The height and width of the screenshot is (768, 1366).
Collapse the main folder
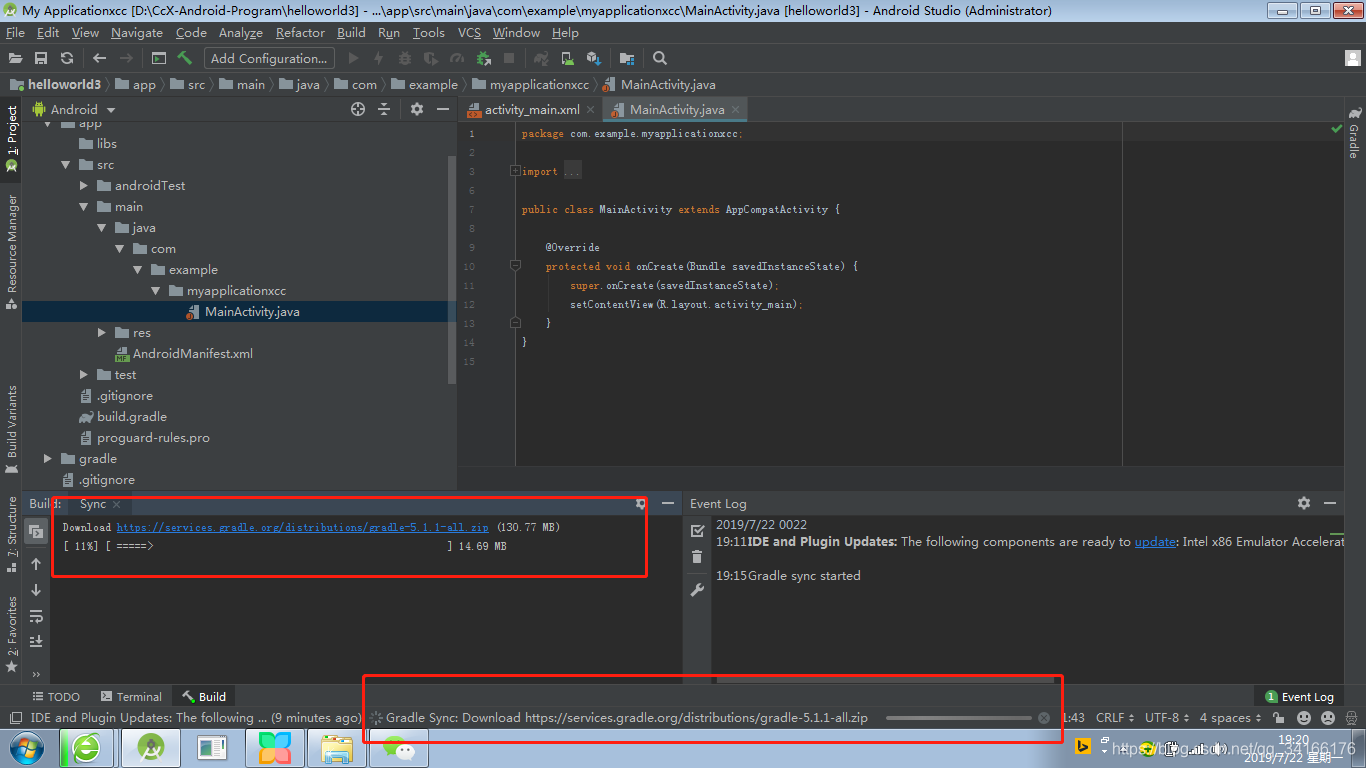click(x=84, y=207)
